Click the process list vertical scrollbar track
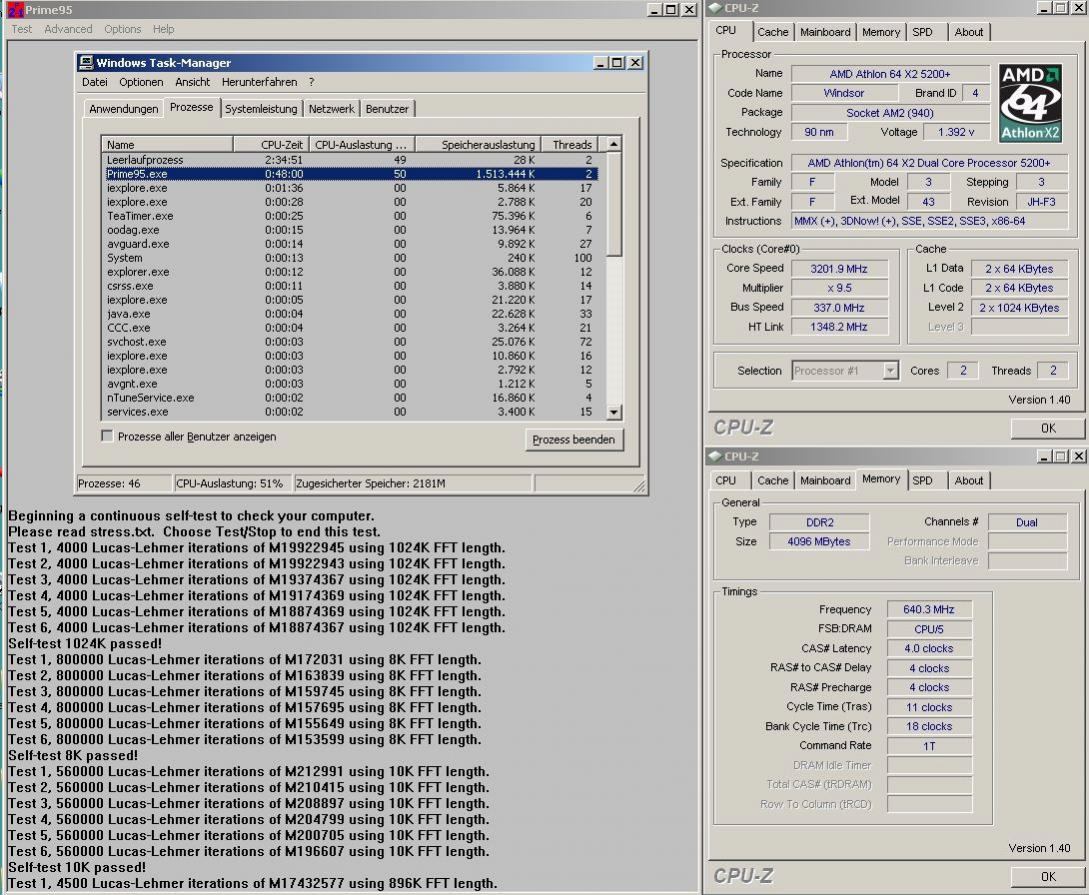This screenshot has height=895, width=1089. [x=614, y=330]
